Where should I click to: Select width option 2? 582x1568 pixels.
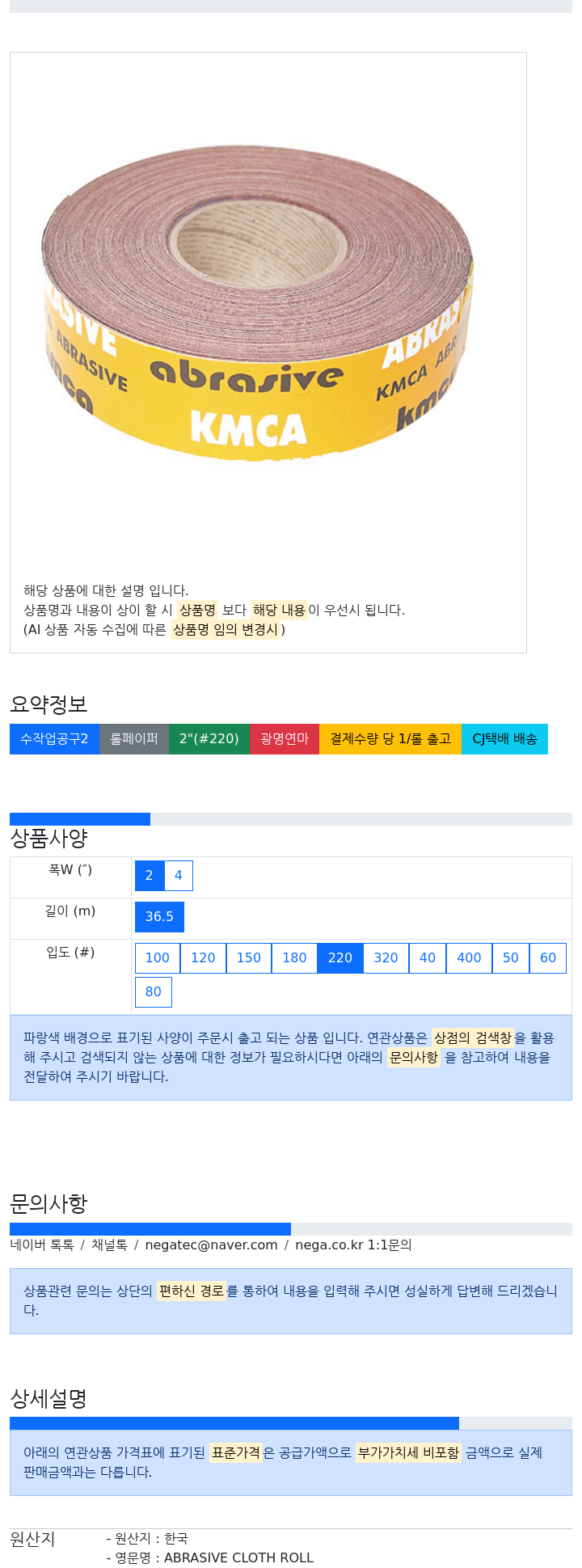coord(150,876)
